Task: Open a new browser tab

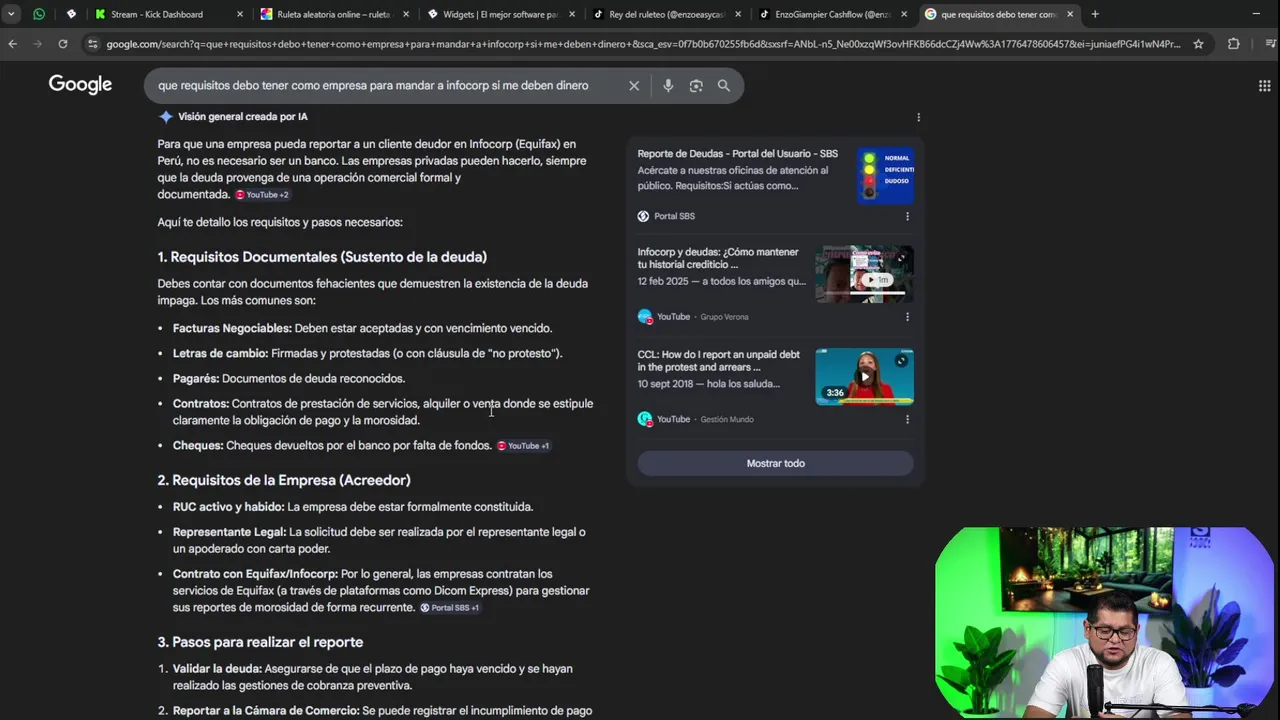Action: point(1095,14)
